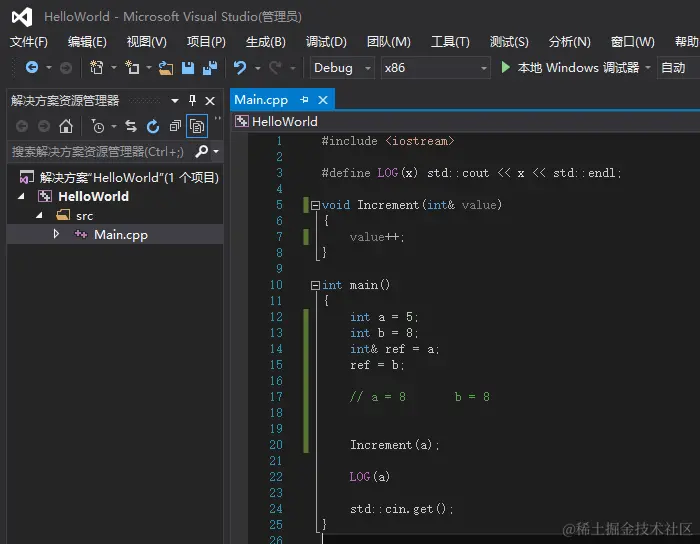Click the Undo arrow icon

pyautogui.click(x=240, y=68)
